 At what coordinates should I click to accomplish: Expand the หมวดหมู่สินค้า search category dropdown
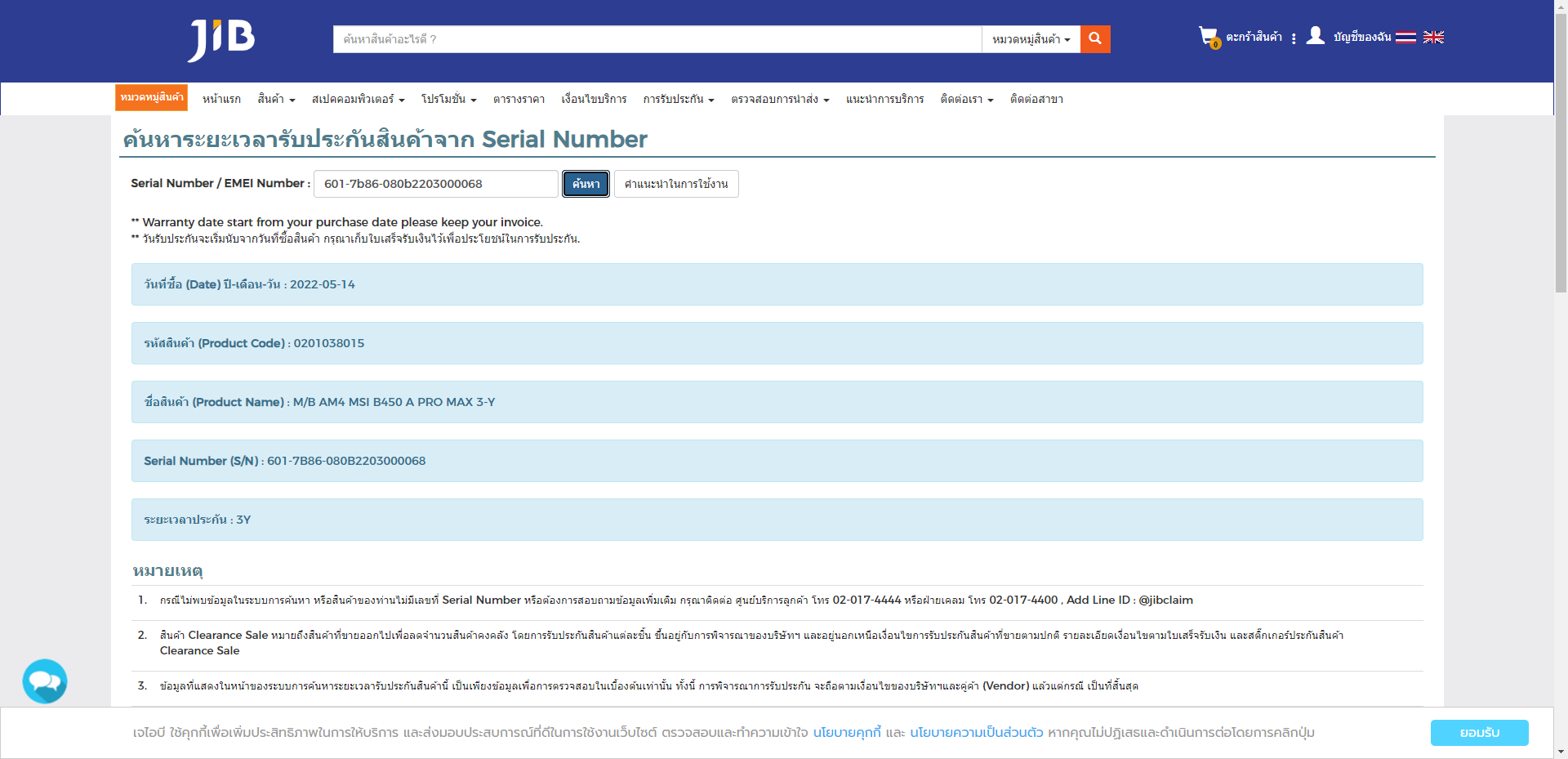coord(1031,39)
